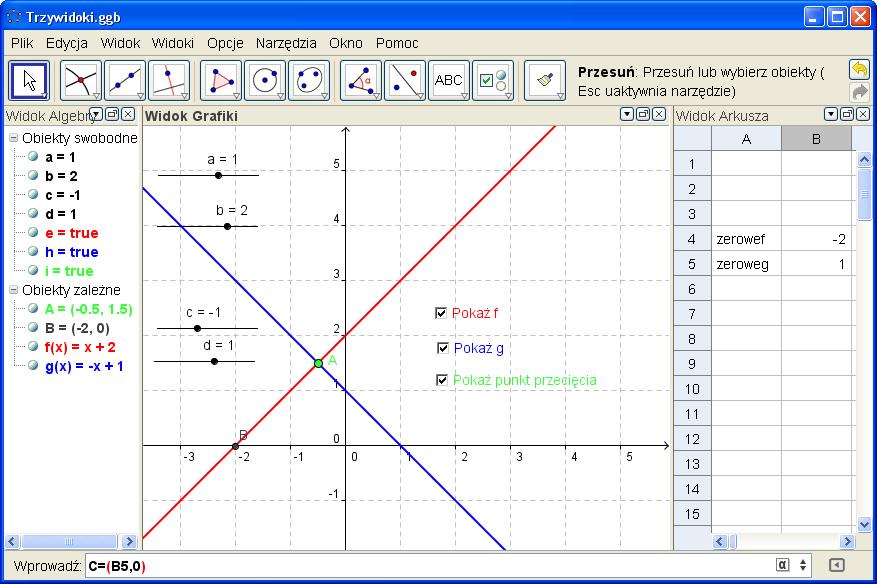Toggle visibility bullet of f(x) = x + 2
Image resolution: width=877 pixels, height=584 pixels.
tap(33, 347)
